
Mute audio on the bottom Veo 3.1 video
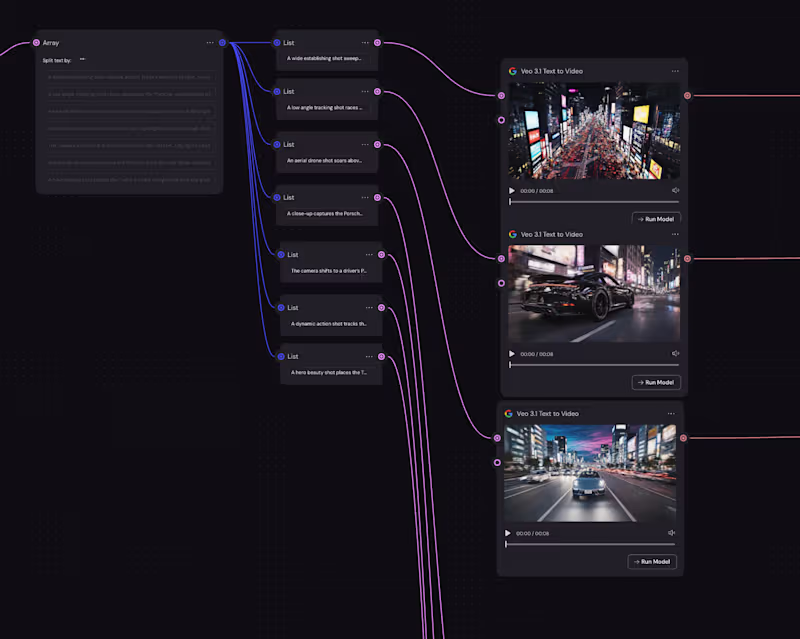click(x=671, y=533)
